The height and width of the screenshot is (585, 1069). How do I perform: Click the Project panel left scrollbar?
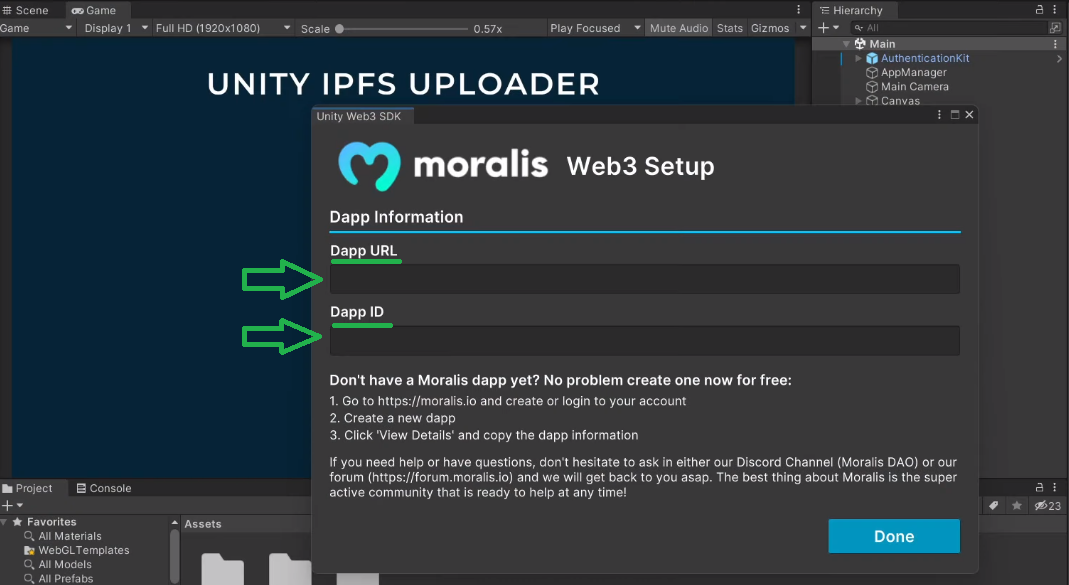pyautogui.click(x=175, y=556)
